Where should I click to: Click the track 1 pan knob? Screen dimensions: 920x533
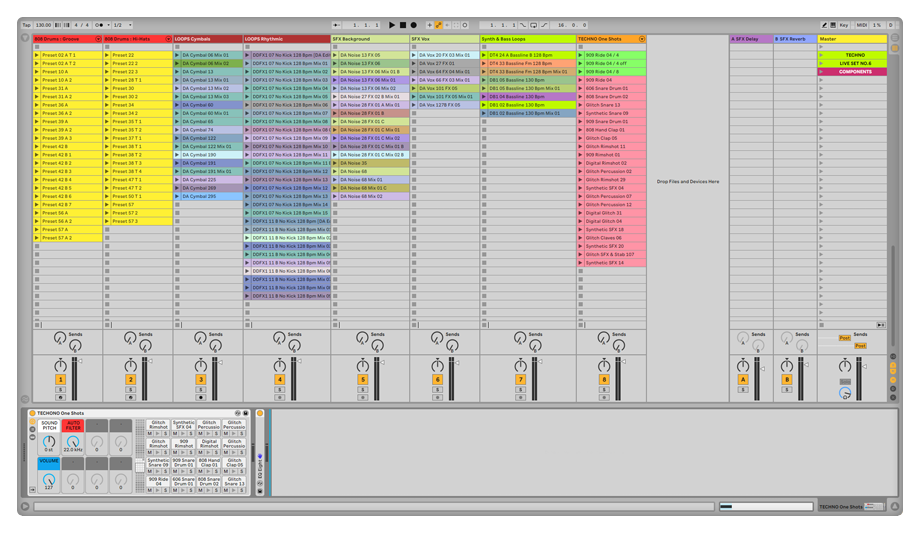point(60,366)
